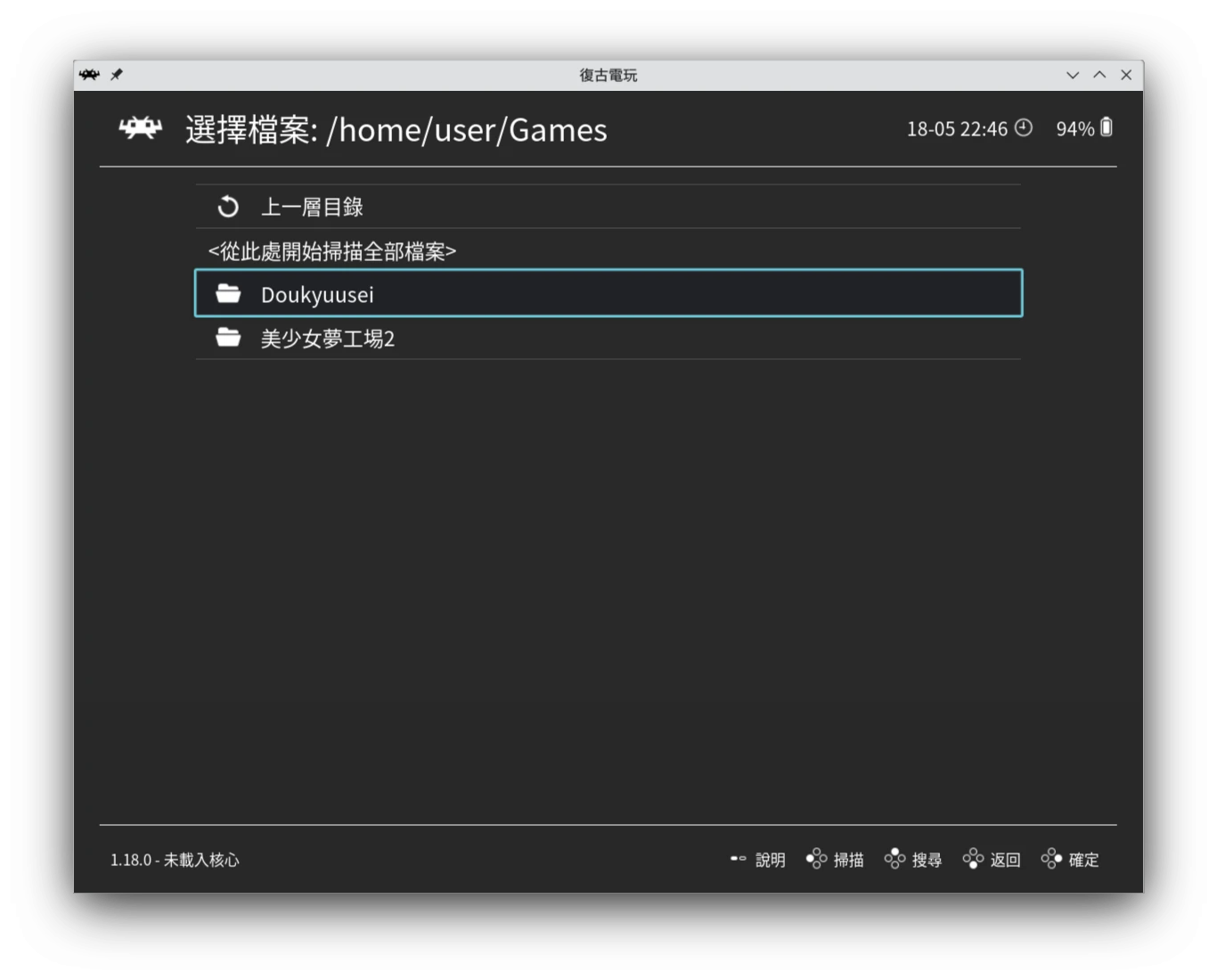1217x980 pixels.
Task: Click the 搜尋 search label
Action: tap(927, 860)
